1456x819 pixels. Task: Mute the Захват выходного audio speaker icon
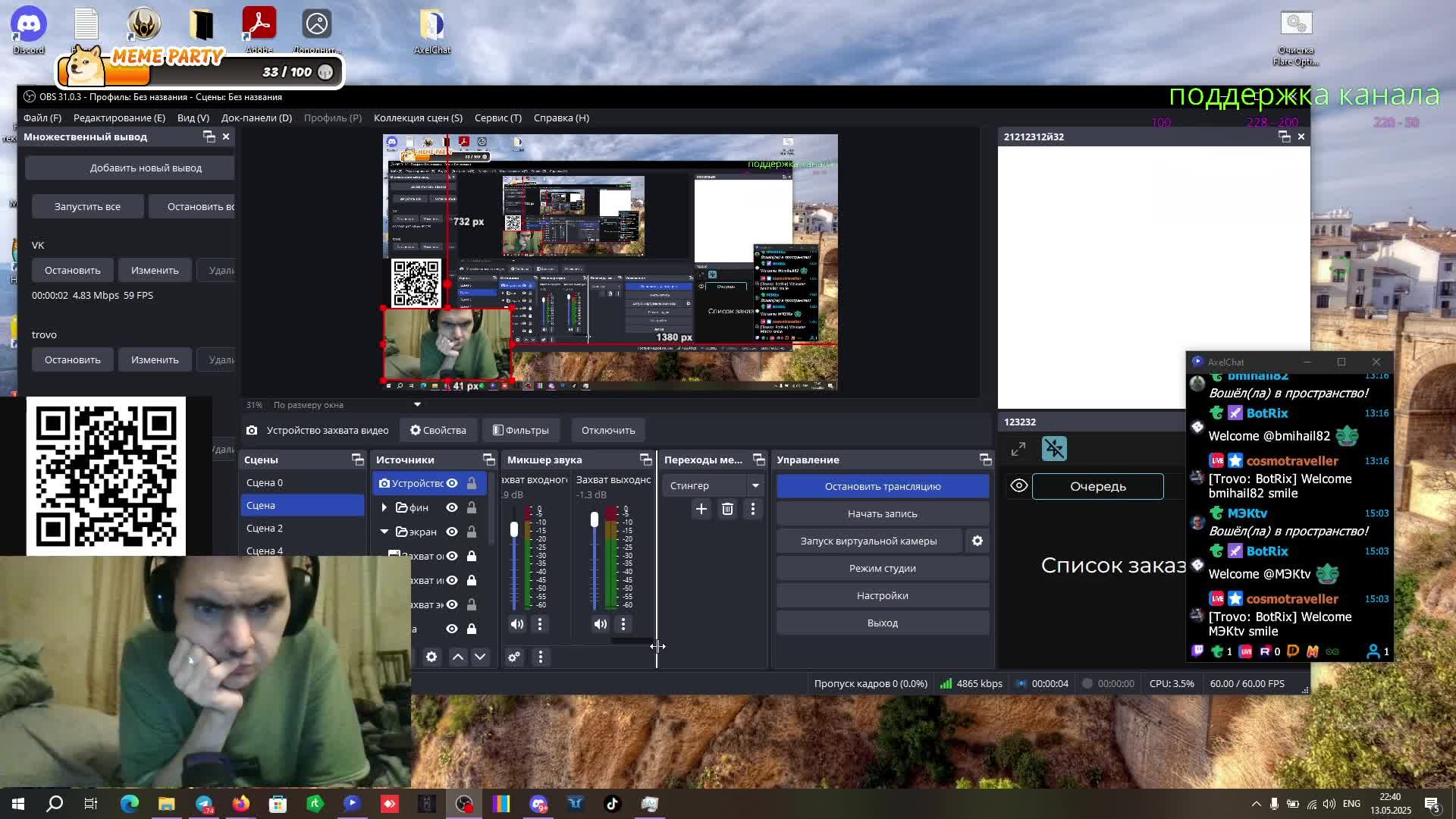tap(600, 624)
